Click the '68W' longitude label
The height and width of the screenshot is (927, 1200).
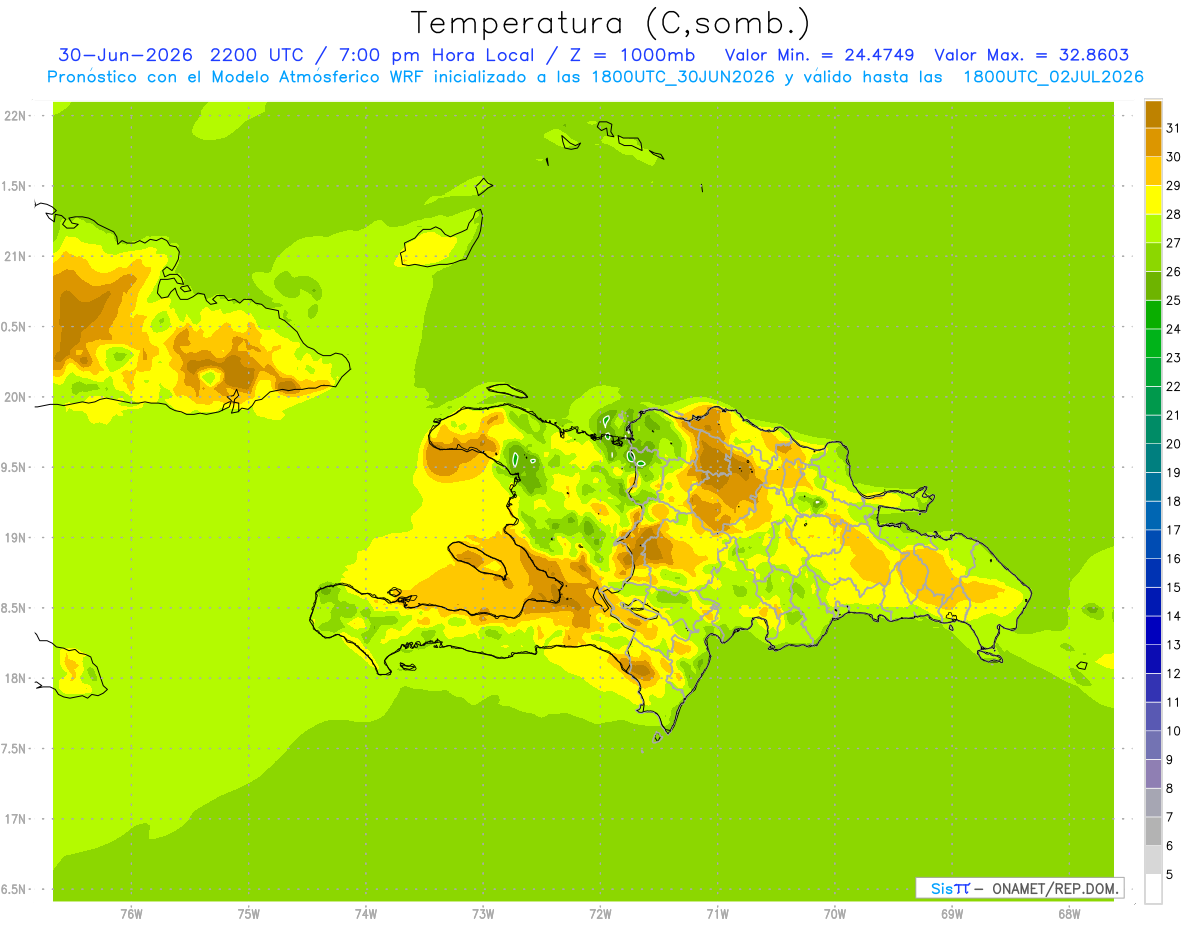[x=1069, y=914]
